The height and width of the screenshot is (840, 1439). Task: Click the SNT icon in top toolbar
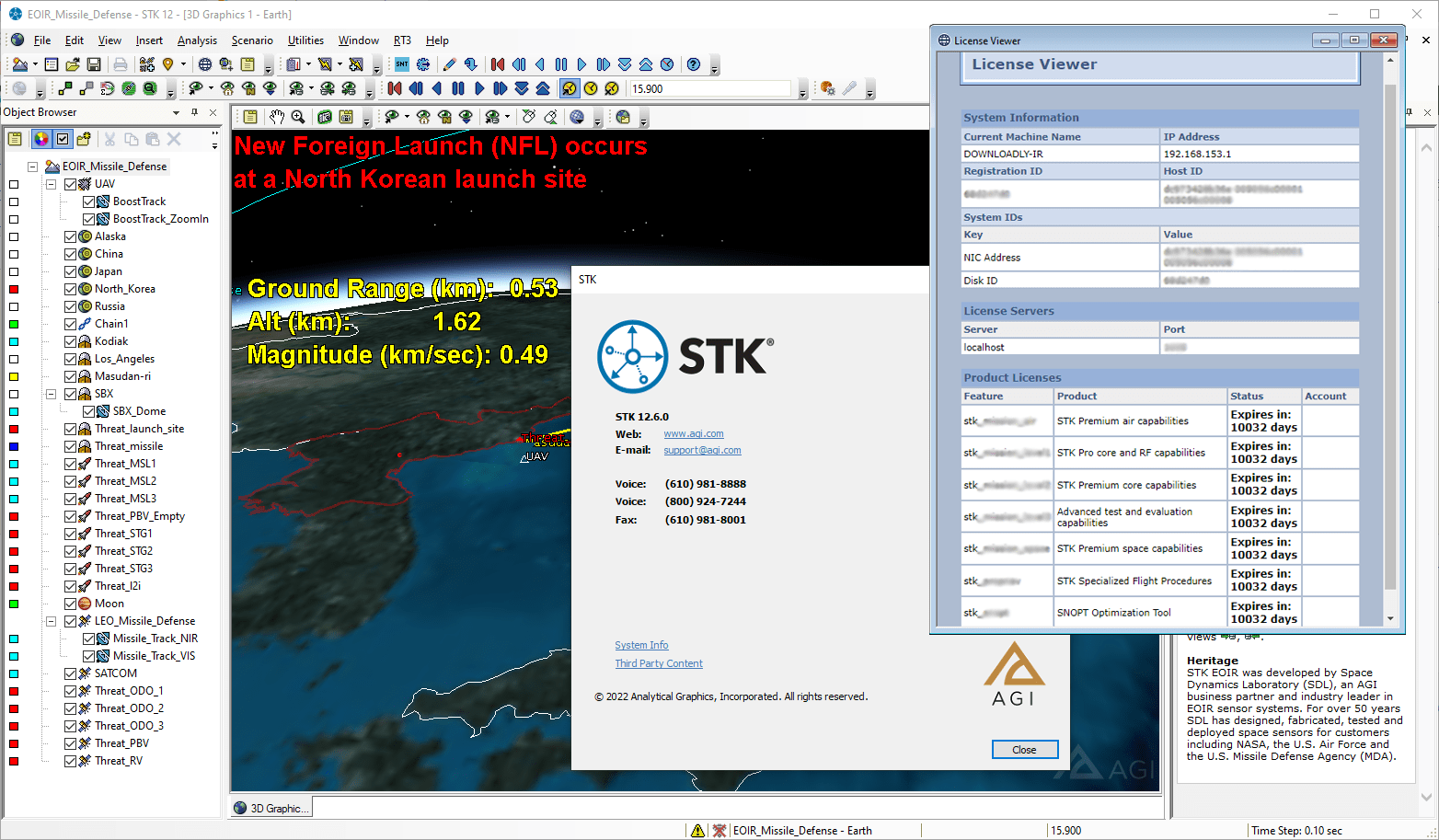pos(402,64)
